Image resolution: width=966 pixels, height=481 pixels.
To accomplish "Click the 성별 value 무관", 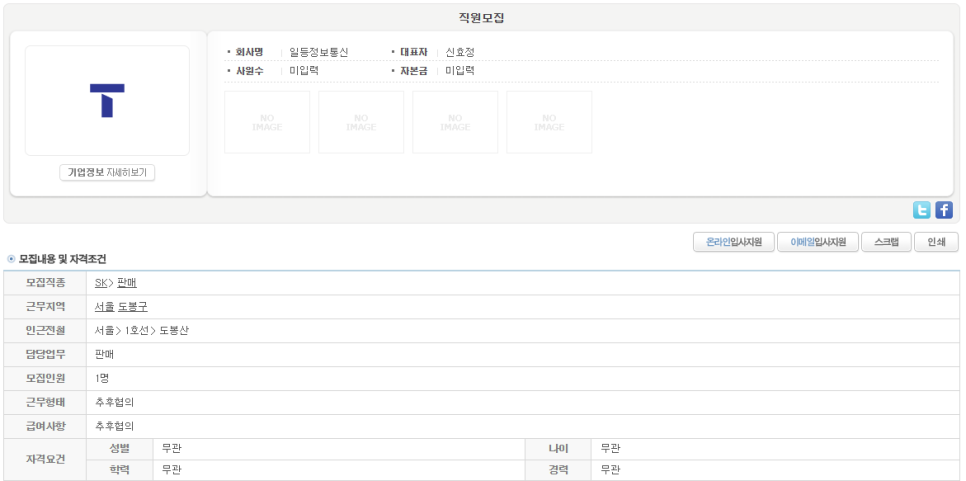I will coord(172,449).
